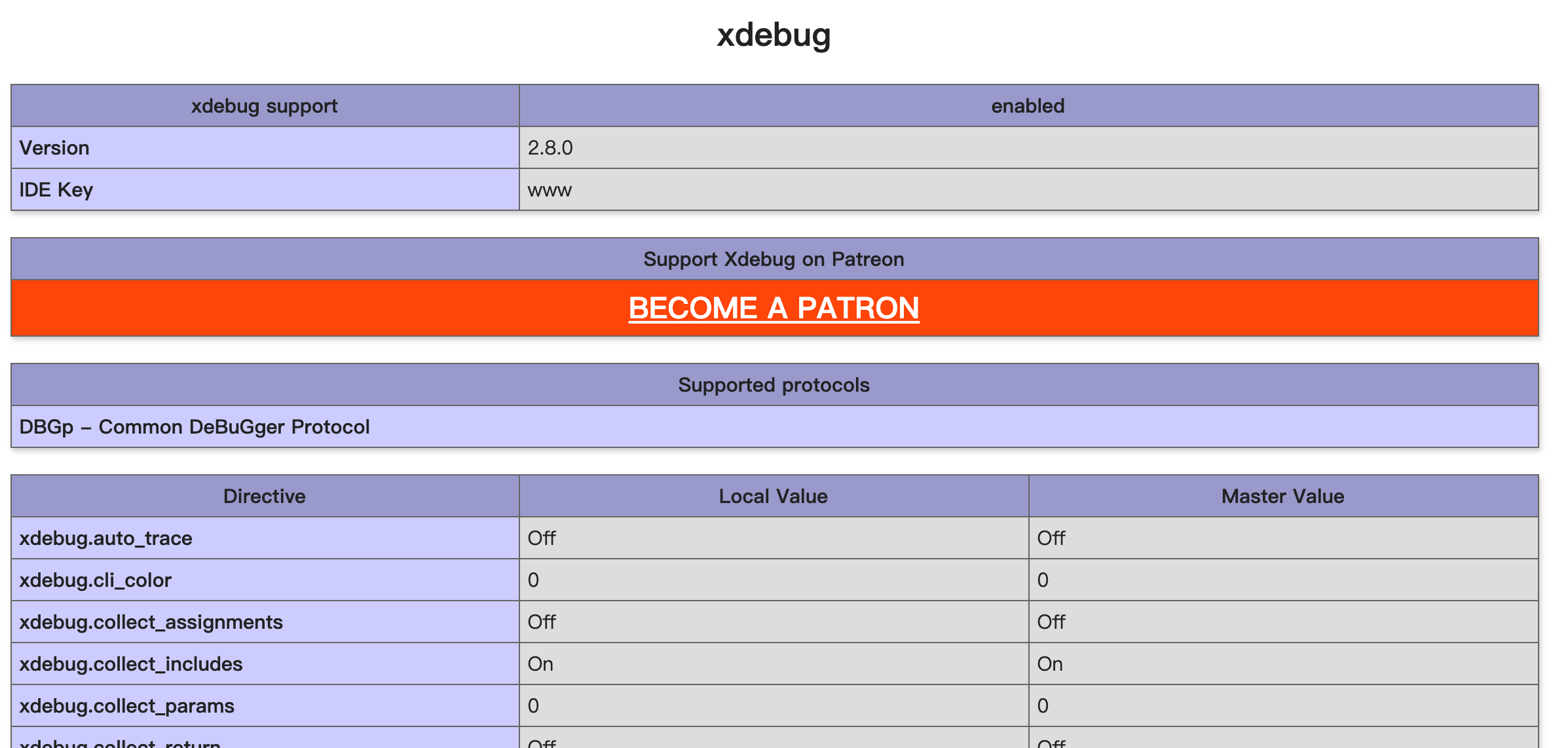Select the xdebug support header cell

click(265, 105)
